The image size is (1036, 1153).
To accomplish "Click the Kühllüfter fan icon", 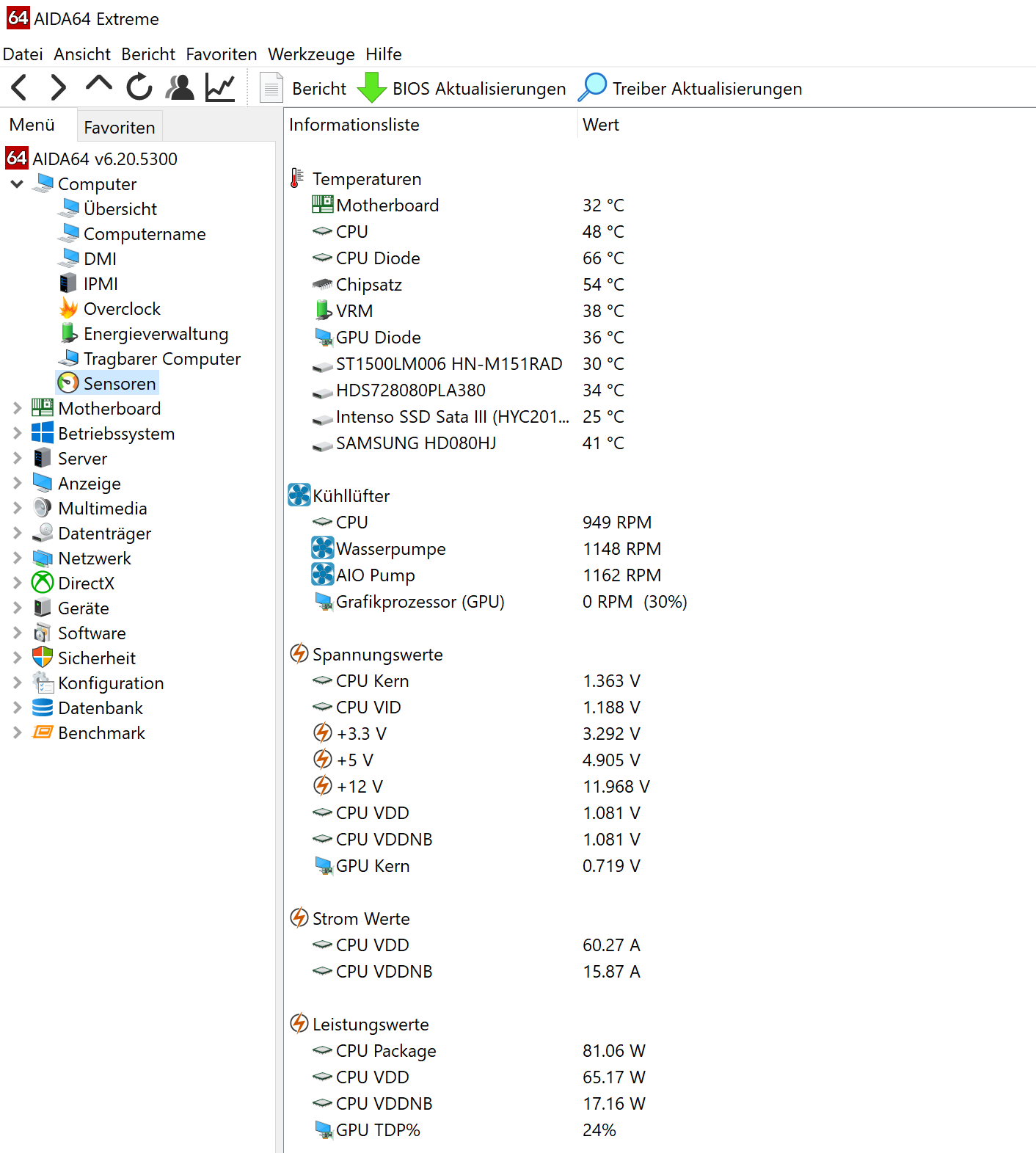I will 299,495.
